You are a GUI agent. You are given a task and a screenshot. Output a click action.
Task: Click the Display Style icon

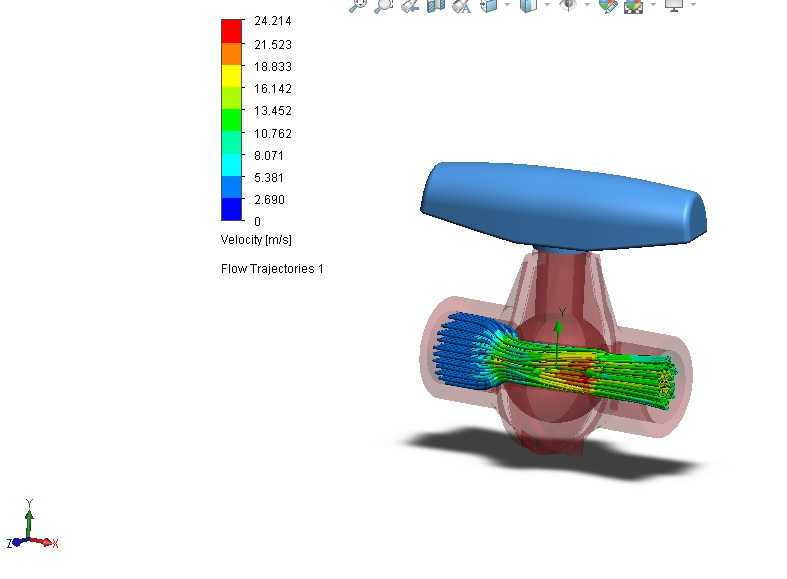pos(529,5)
